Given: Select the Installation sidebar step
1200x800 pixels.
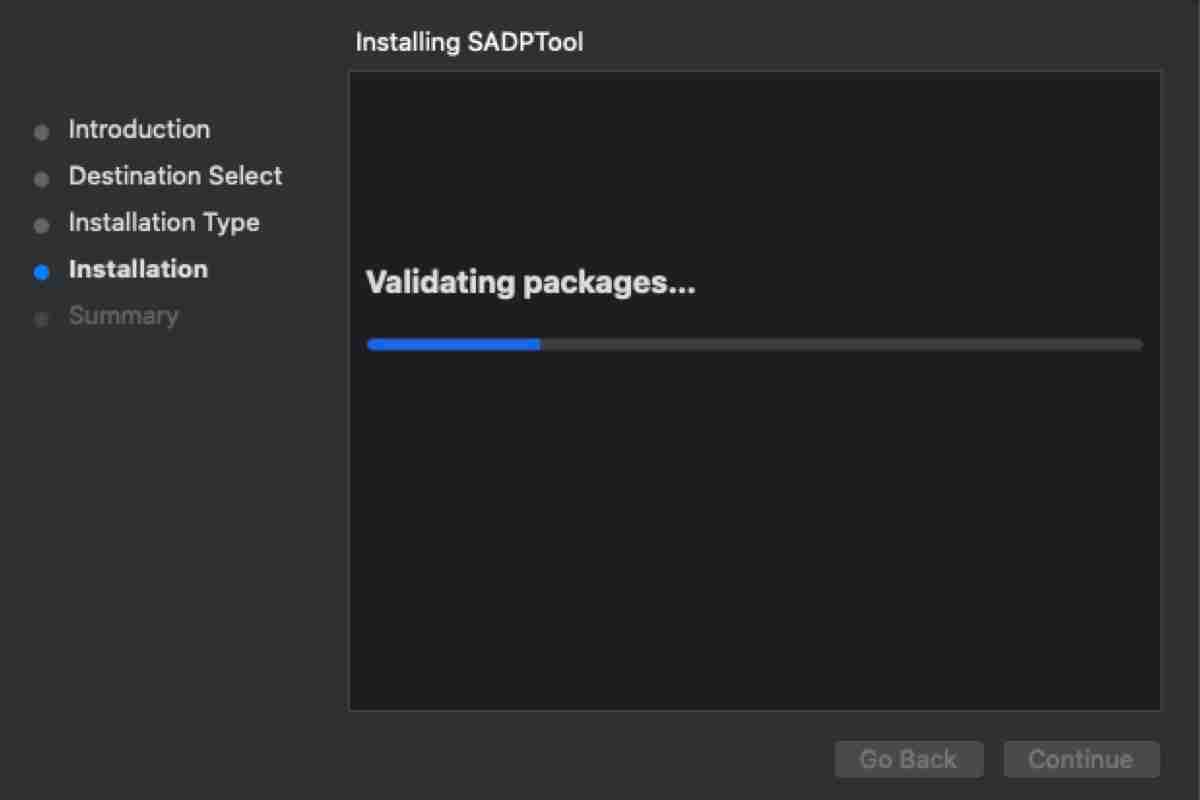Looking at the screenshot, I should [137, 269].
